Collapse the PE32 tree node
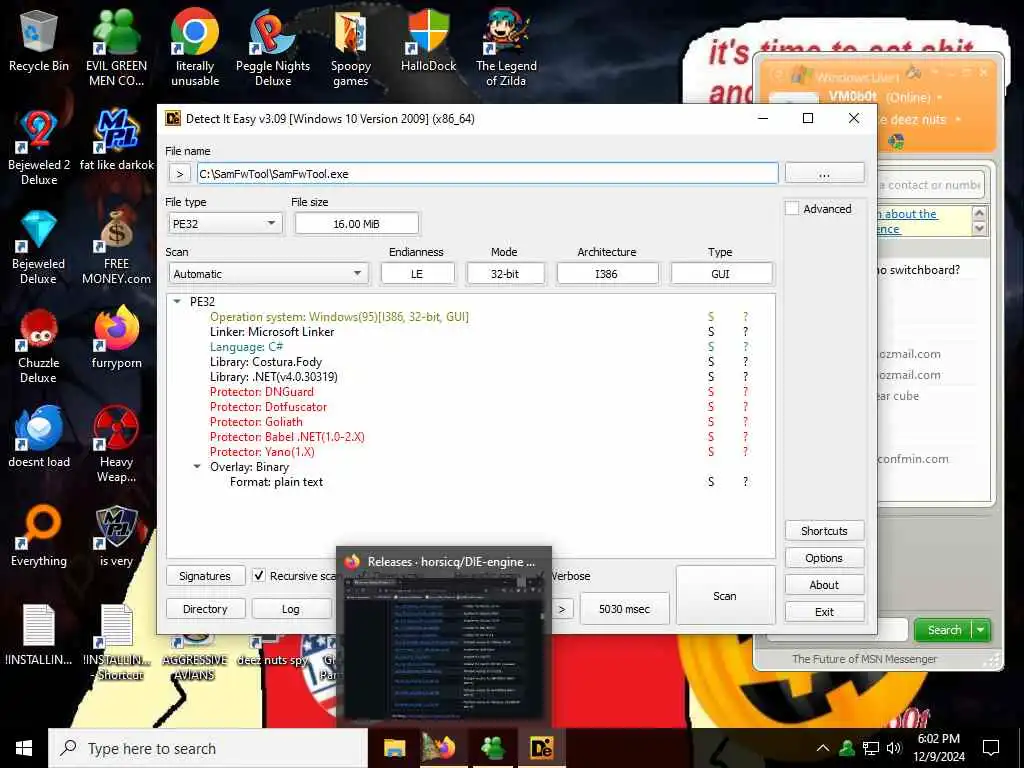 [177, 302]
